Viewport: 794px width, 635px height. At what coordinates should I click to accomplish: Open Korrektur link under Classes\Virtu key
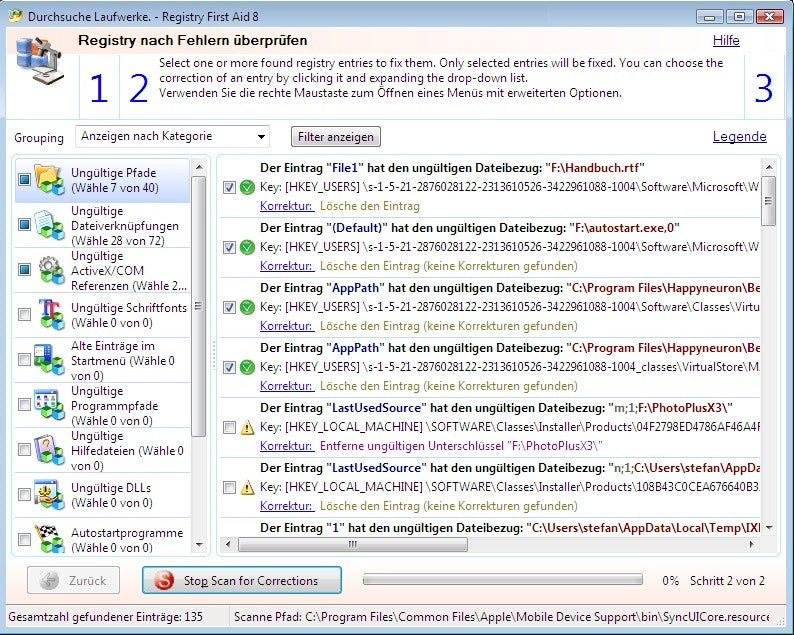pos(287,326)
